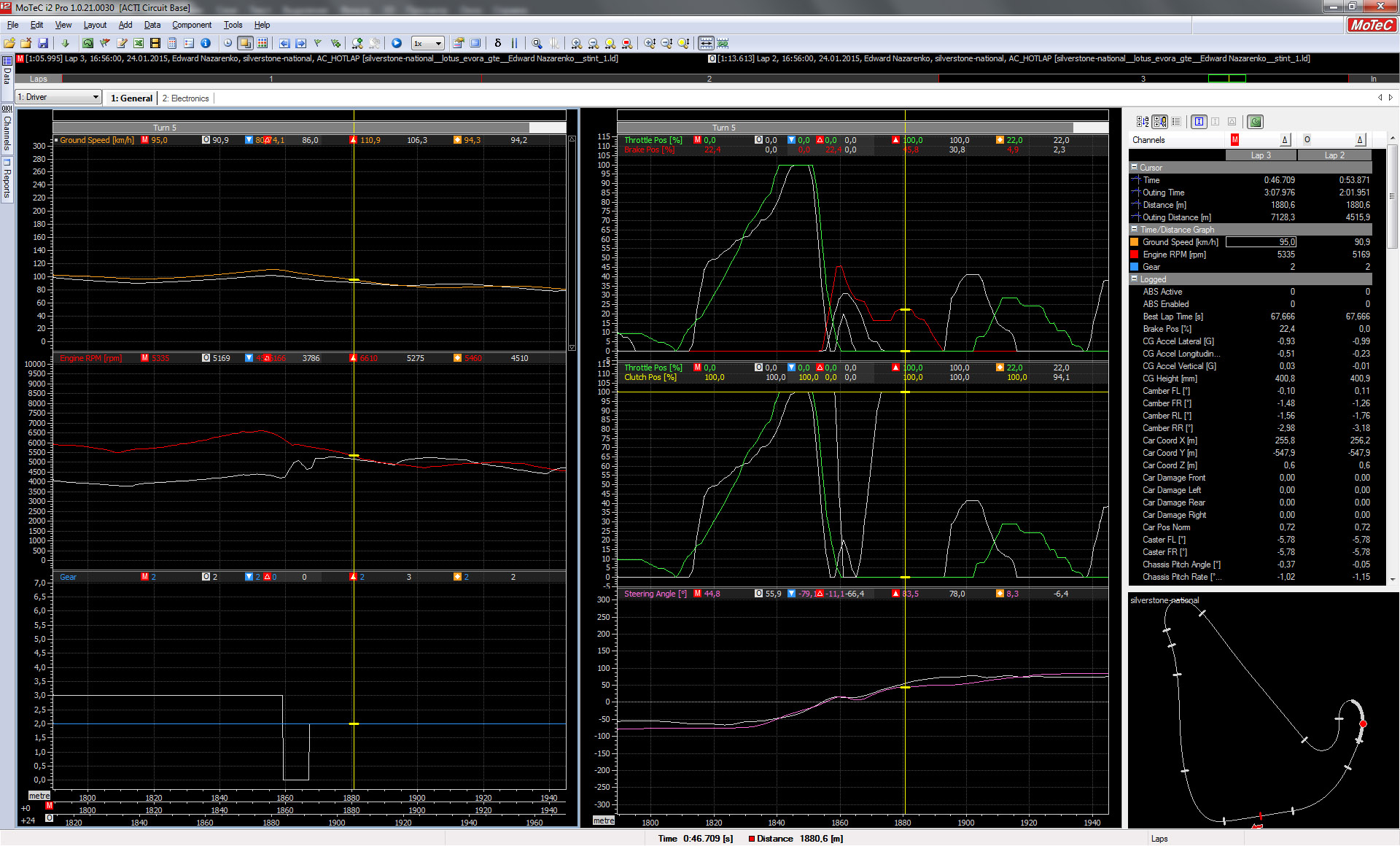
Task: Open the Data side panel tab
Action: coord(7,77)
